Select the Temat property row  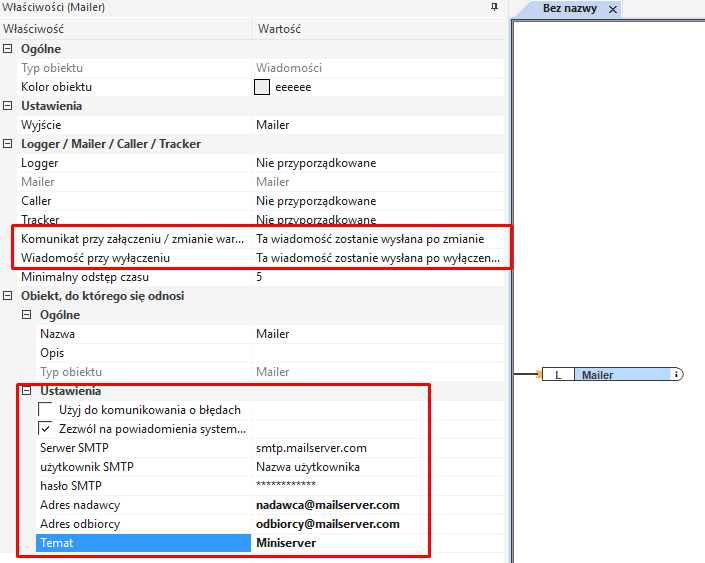pos(142,543)
